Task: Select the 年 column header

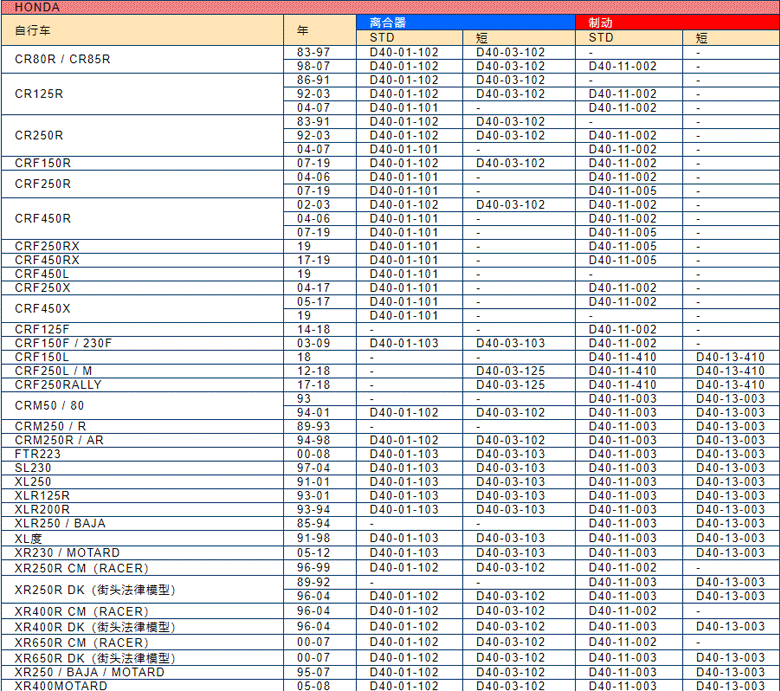Action: coord(302,30)
